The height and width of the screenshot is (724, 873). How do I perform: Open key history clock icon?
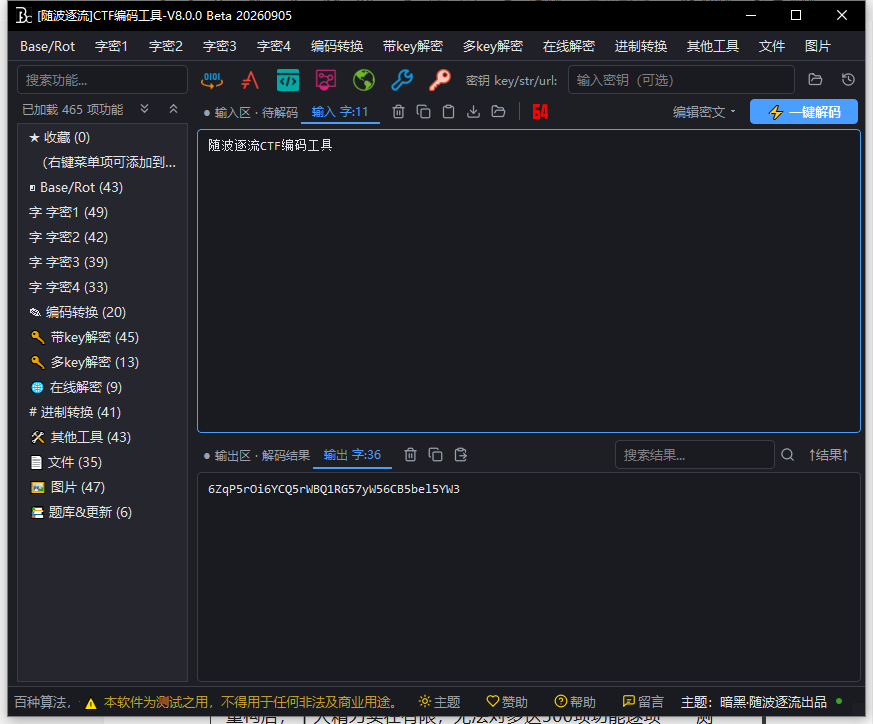848,80
